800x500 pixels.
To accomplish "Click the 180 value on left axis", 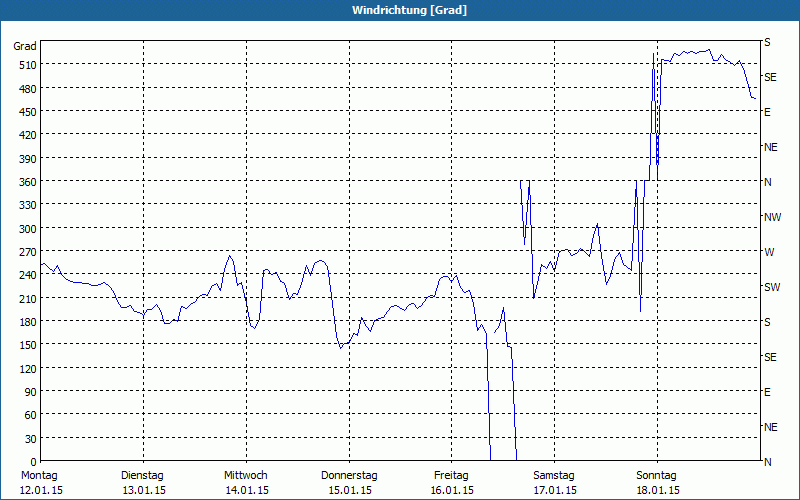I will coord(28,321).
